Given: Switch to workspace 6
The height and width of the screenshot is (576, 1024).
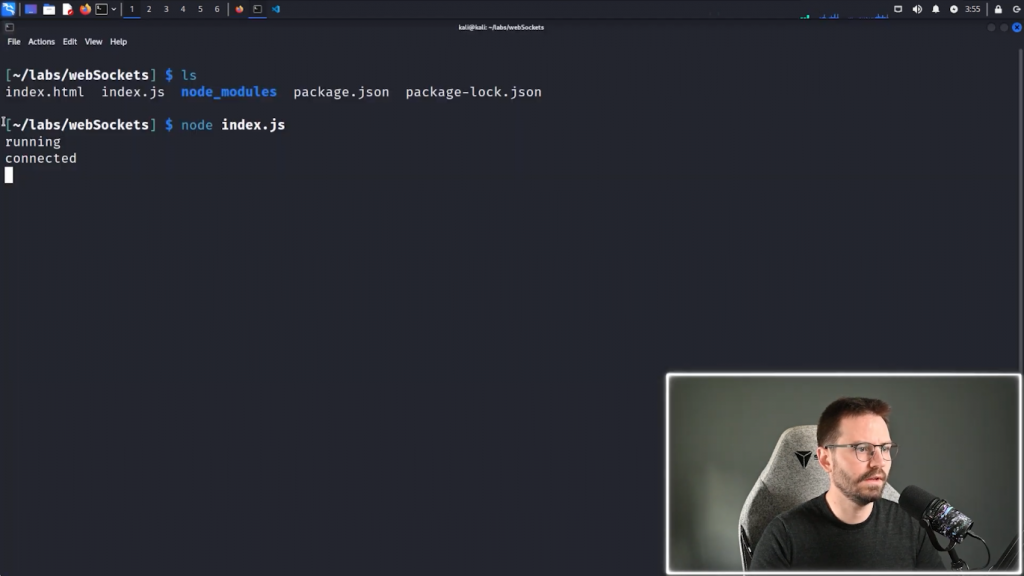Looking at the screenshot, I should point(217,9).
